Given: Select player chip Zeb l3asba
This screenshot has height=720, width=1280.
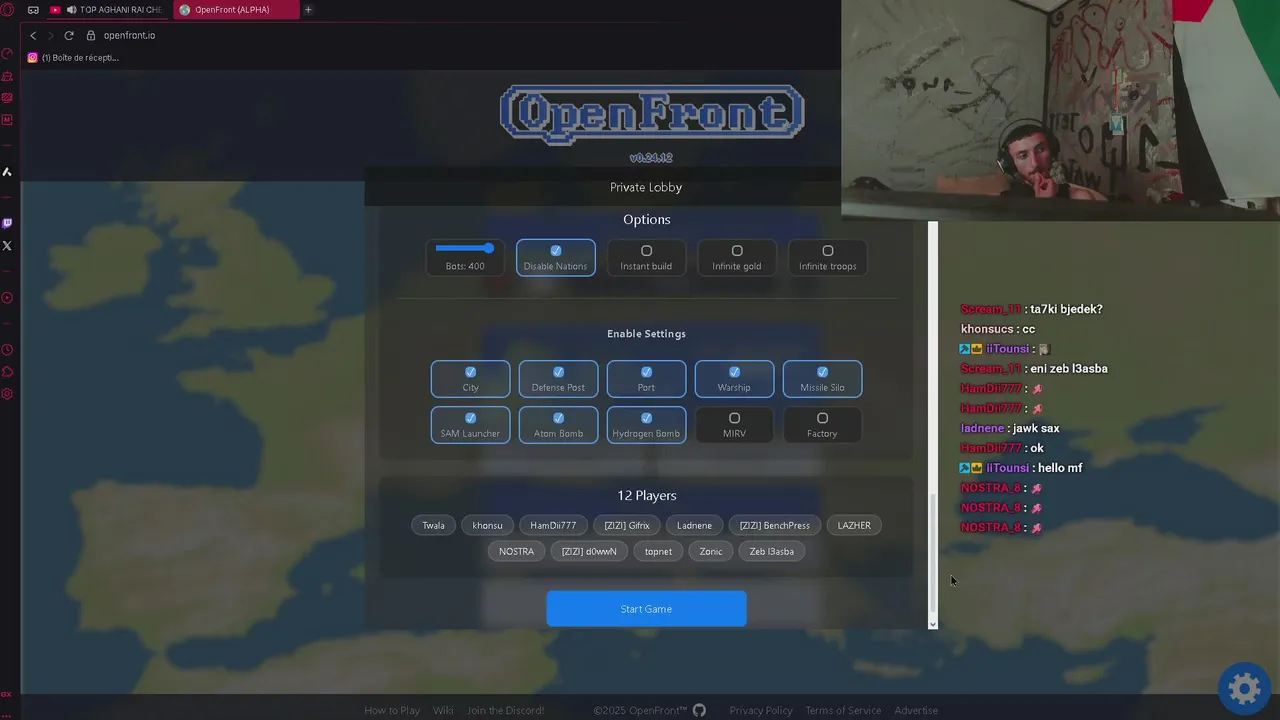Looking at the screenshot, I should click(x=772, y=551).
